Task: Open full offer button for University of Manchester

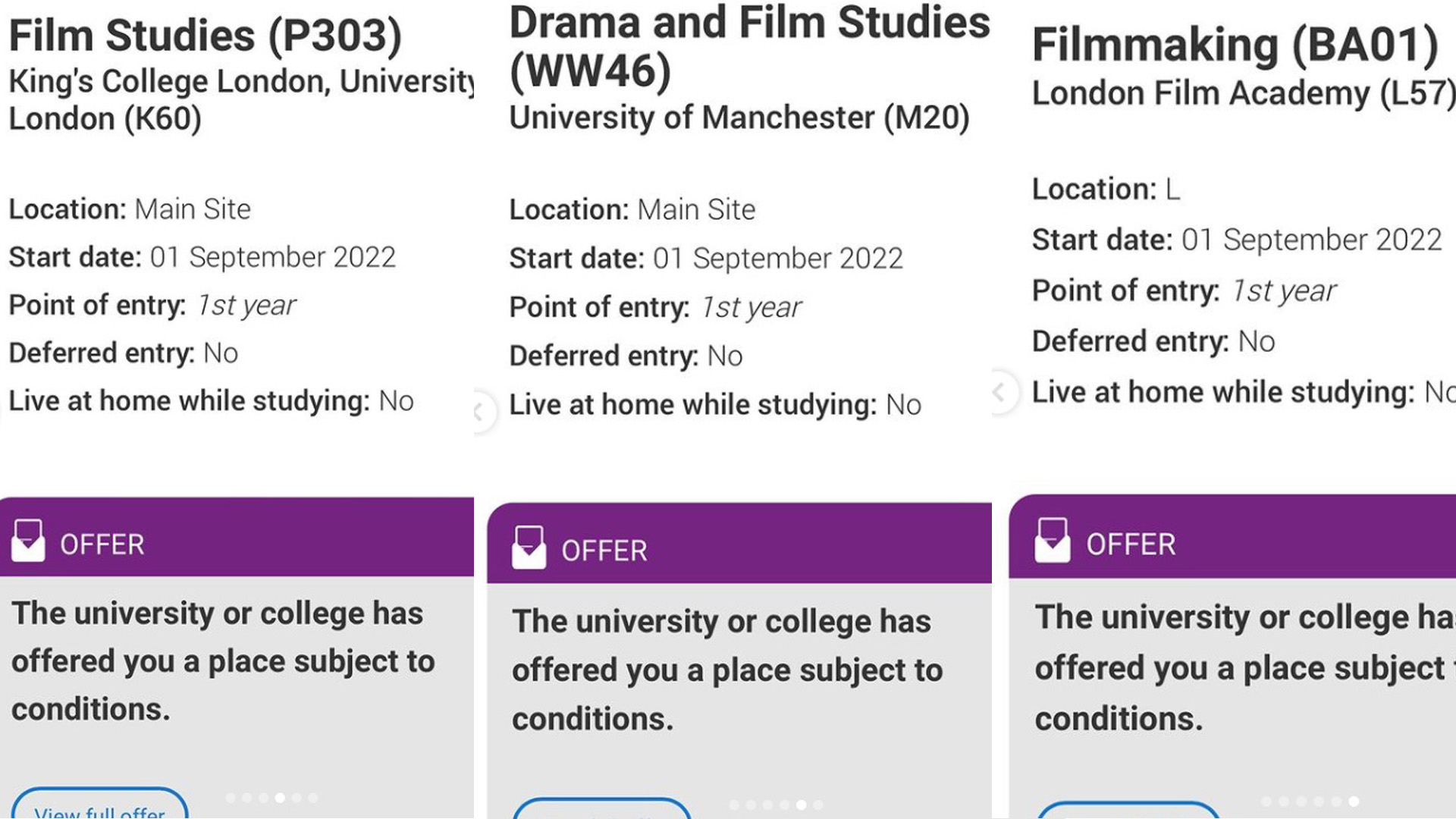Action: tap(602, 811)
